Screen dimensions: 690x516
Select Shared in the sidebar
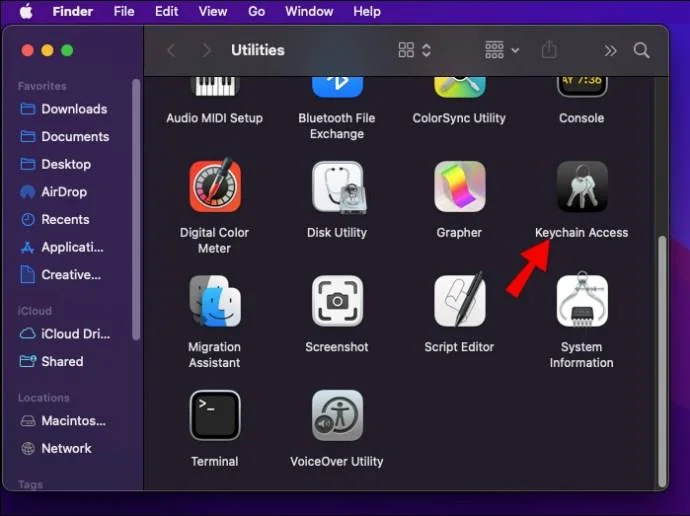click(51, 362)
